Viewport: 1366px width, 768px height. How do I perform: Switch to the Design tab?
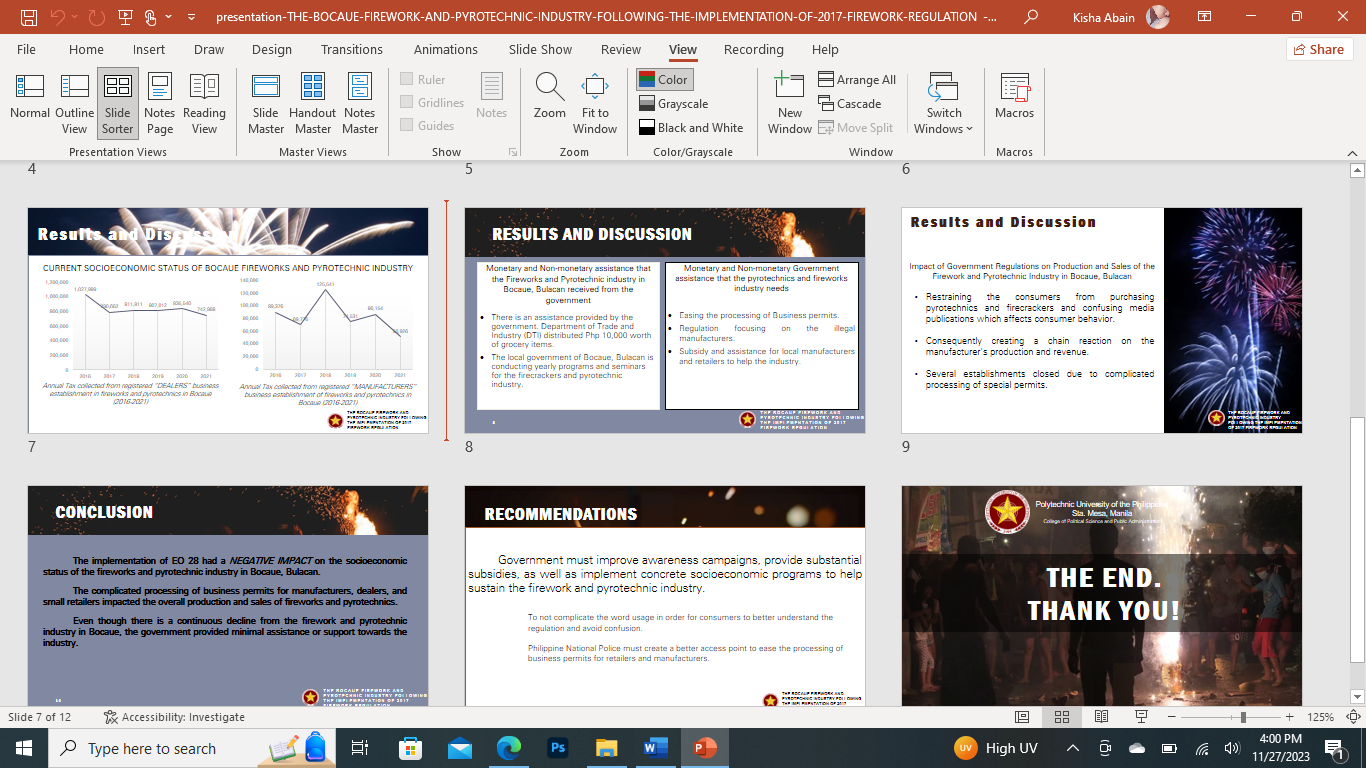(x=272, y=49)
